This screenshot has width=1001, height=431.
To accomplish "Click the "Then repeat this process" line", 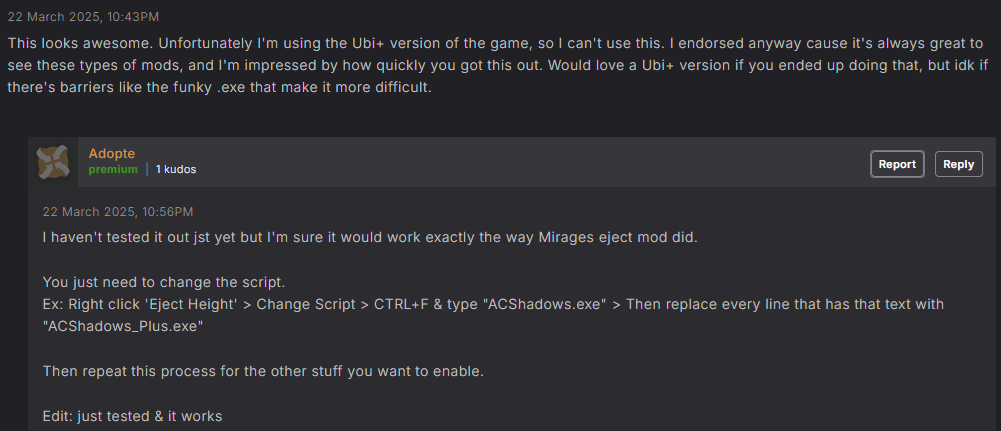I will pos(263,371).
